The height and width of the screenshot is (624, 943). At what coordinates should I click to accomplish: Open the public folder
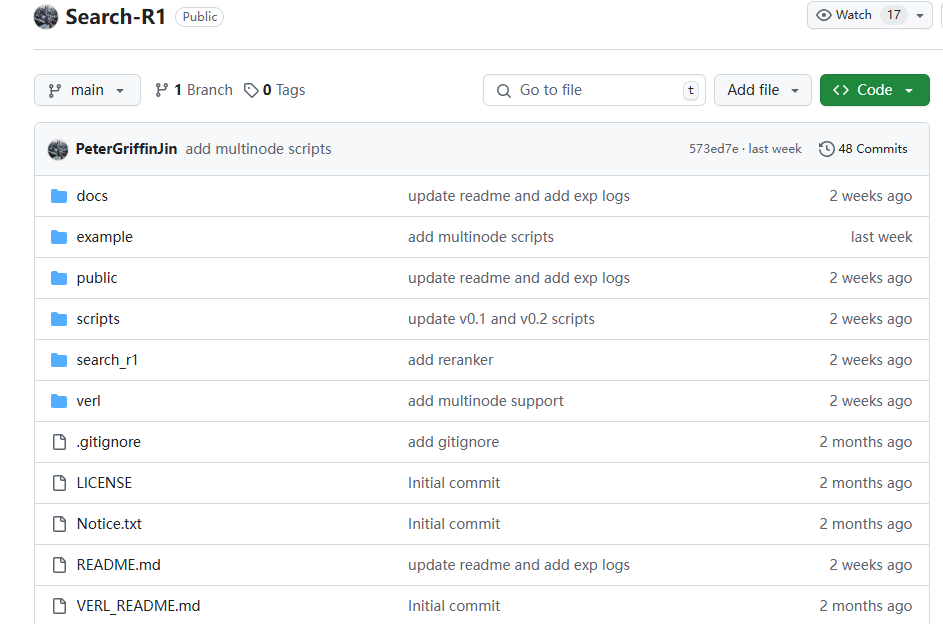coord(97,278)
